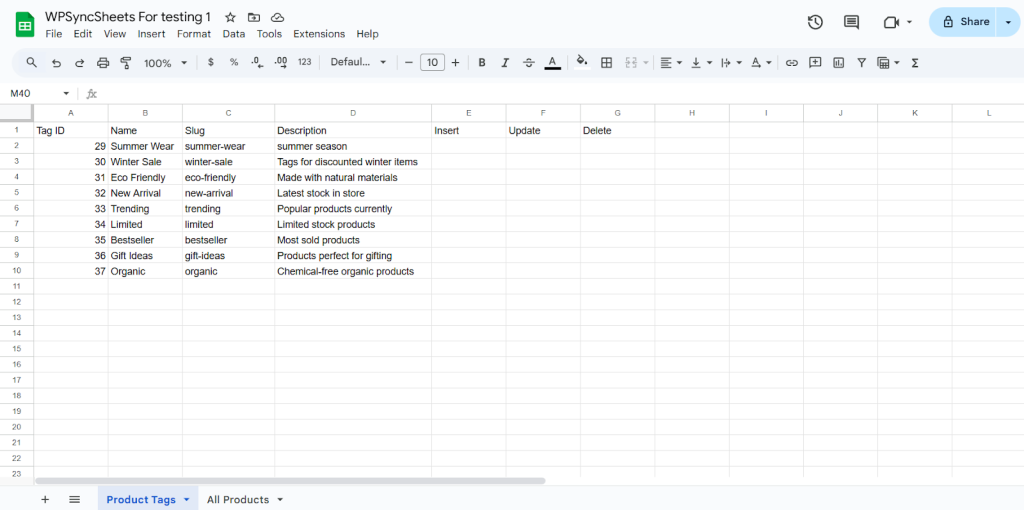
Task: Increase font size with plus button
Action: pos(455,63)
